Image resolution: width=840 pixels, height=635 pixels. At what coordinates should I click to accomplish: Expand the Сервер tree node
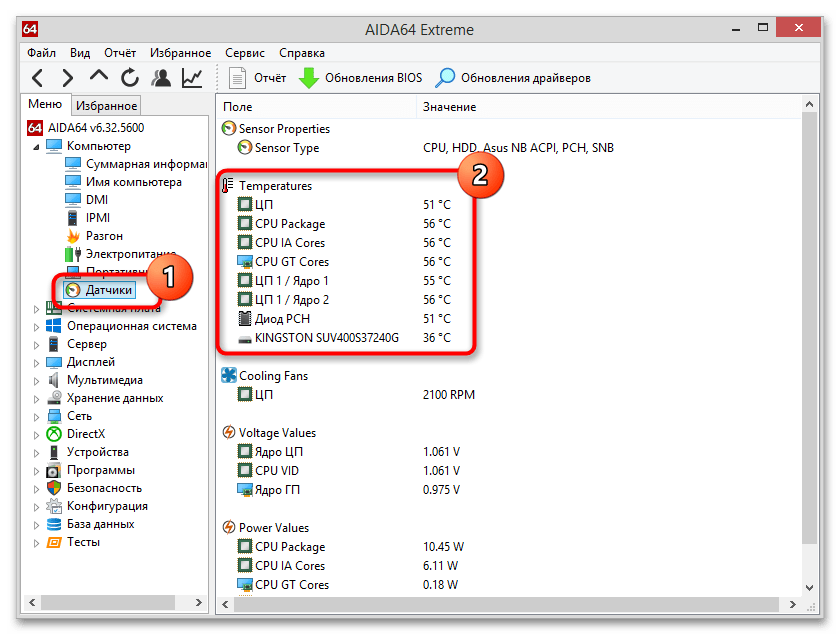tap(36, 345)
